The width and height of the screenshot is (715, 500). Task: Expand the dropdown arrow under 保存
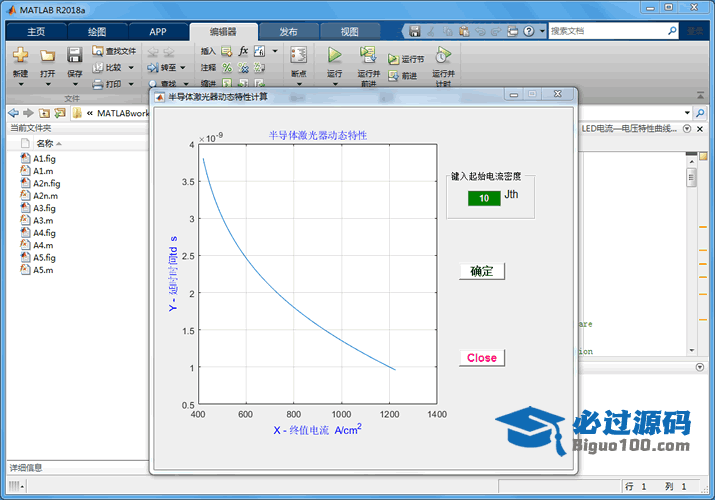click(x=75, y=84)
